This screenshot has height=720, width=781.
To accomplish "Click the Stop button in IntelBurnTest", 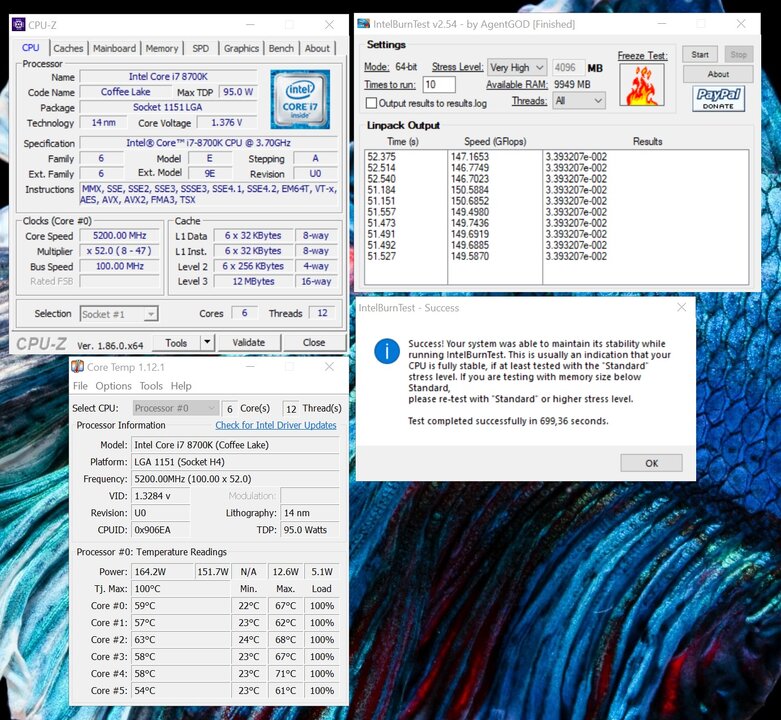I will [x=738, y=54].
